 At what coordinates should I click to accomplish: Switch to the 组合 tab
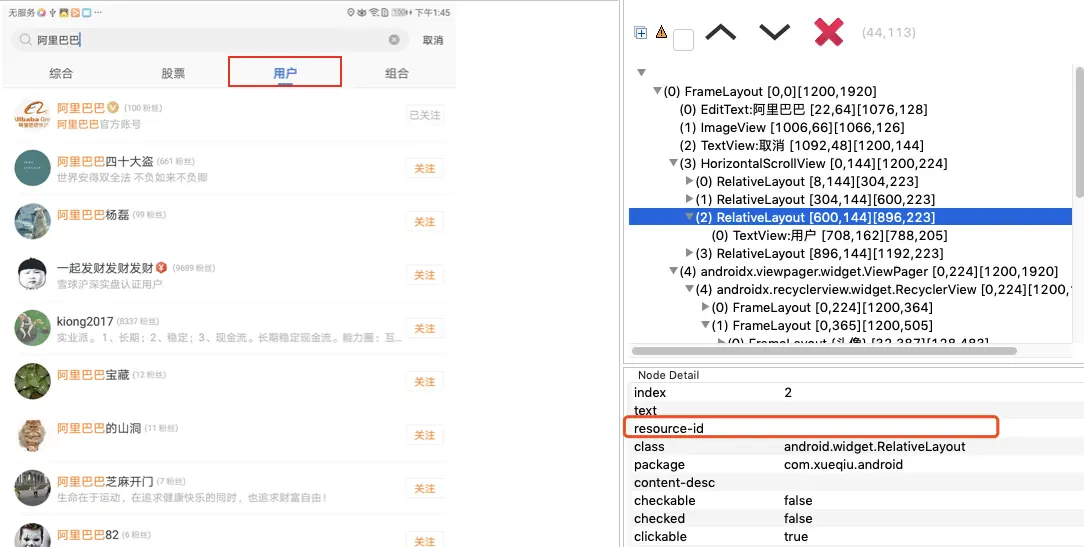(397, 73)
